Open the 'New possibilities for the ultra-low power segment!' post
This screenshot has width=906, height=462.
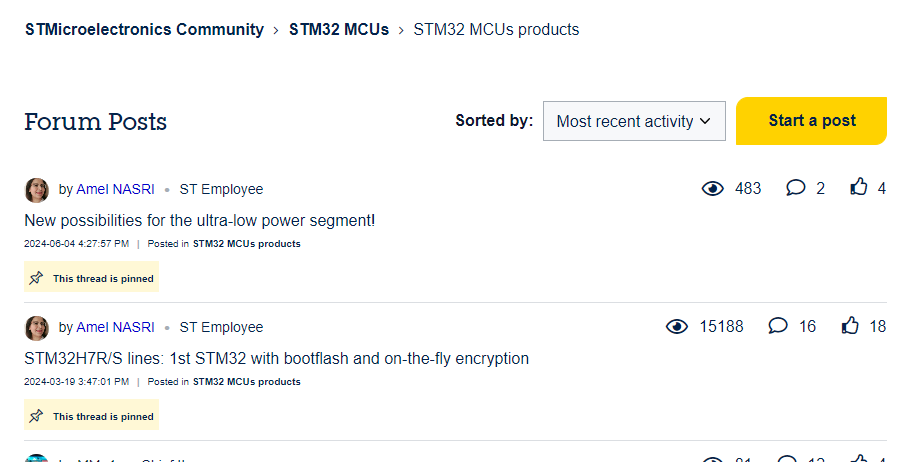200,220
